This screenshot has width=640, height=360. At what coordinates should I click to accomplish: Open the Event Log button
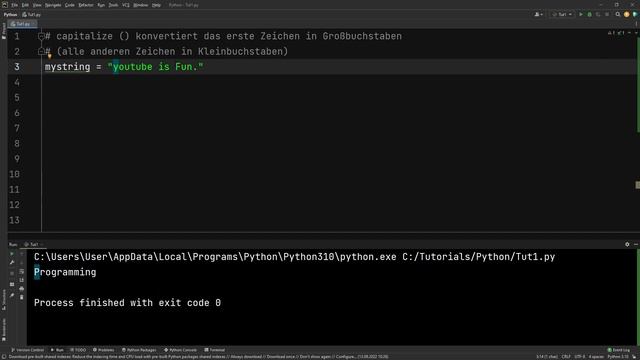click(619, 350)
